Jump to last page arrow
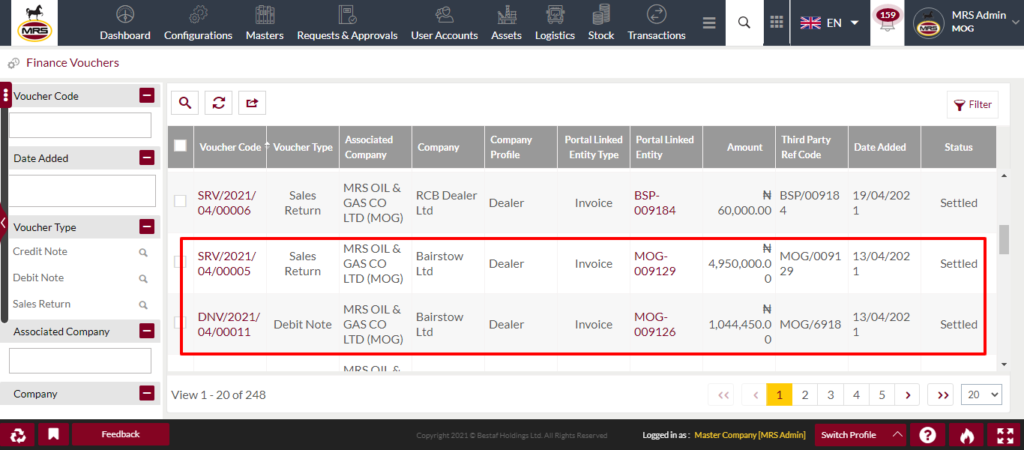 tap(942, 394)
